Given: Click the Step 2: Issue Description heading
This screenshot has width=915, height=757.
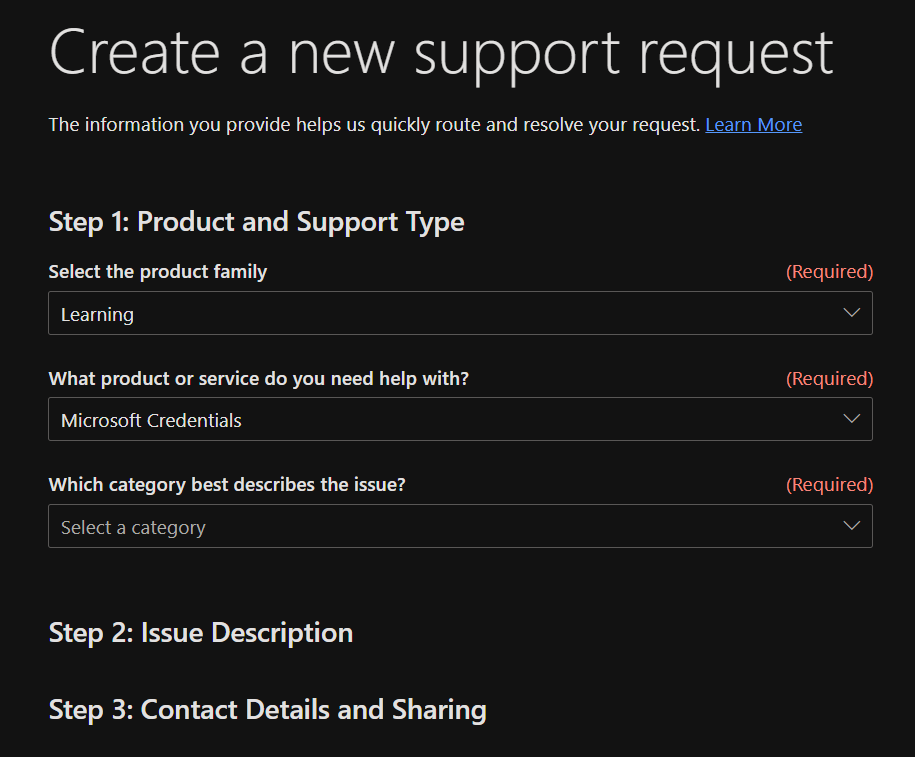Looking at the screenshot, I should point(201,633).
